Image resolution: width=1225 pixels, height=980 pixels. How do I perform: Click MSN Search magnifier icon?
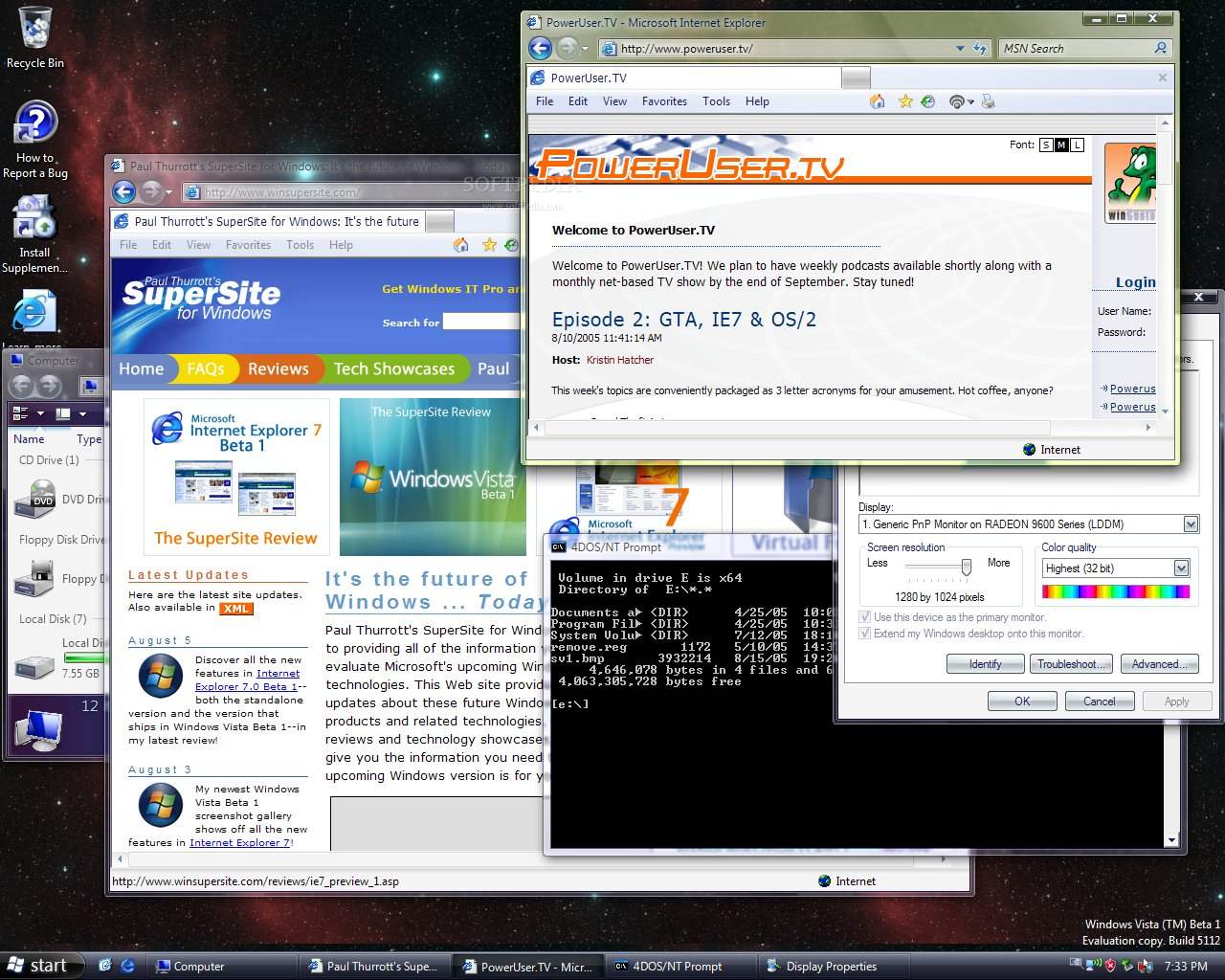1161,48
